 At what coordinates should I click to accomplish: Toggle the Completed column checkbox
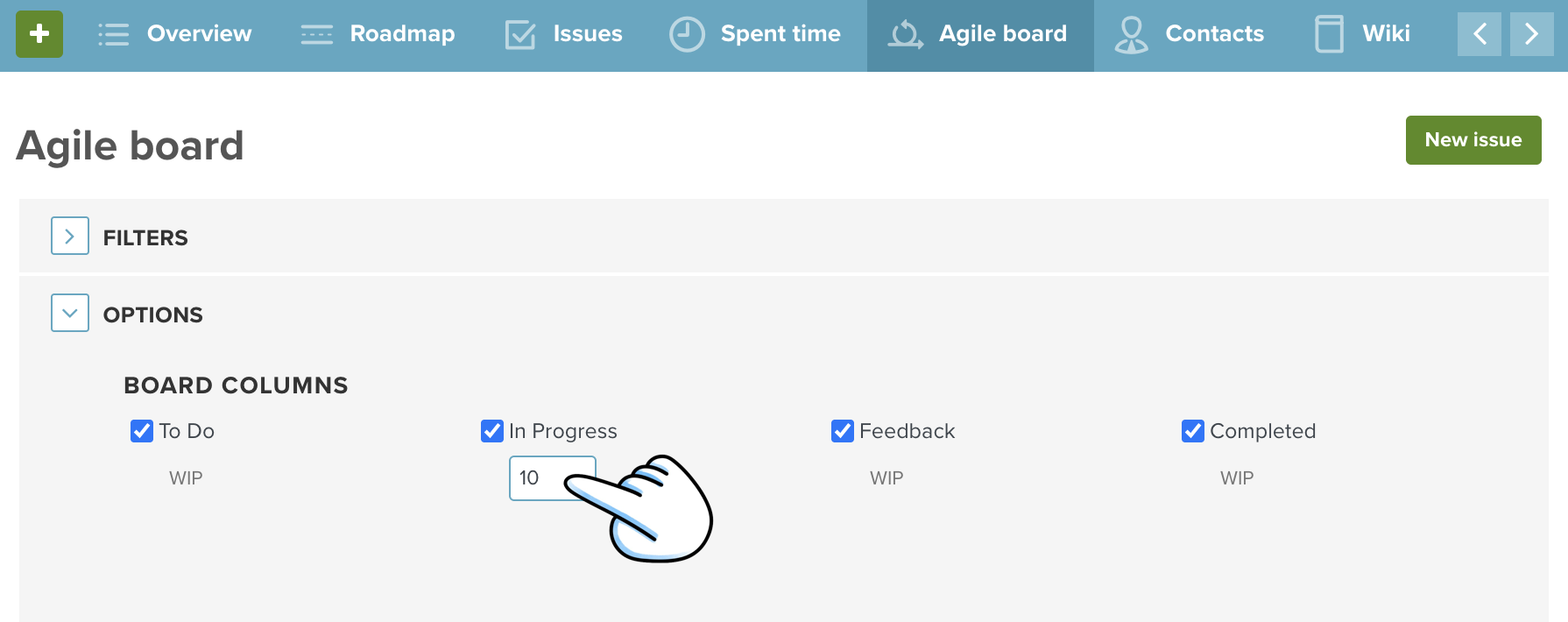tap(1193, 431)
